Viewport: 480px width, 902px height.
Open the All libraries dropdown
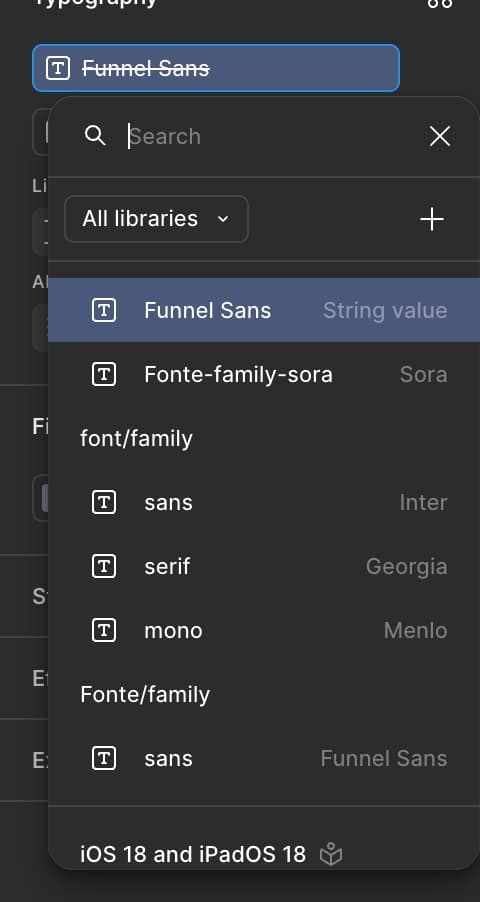click(x=156, y=219)
